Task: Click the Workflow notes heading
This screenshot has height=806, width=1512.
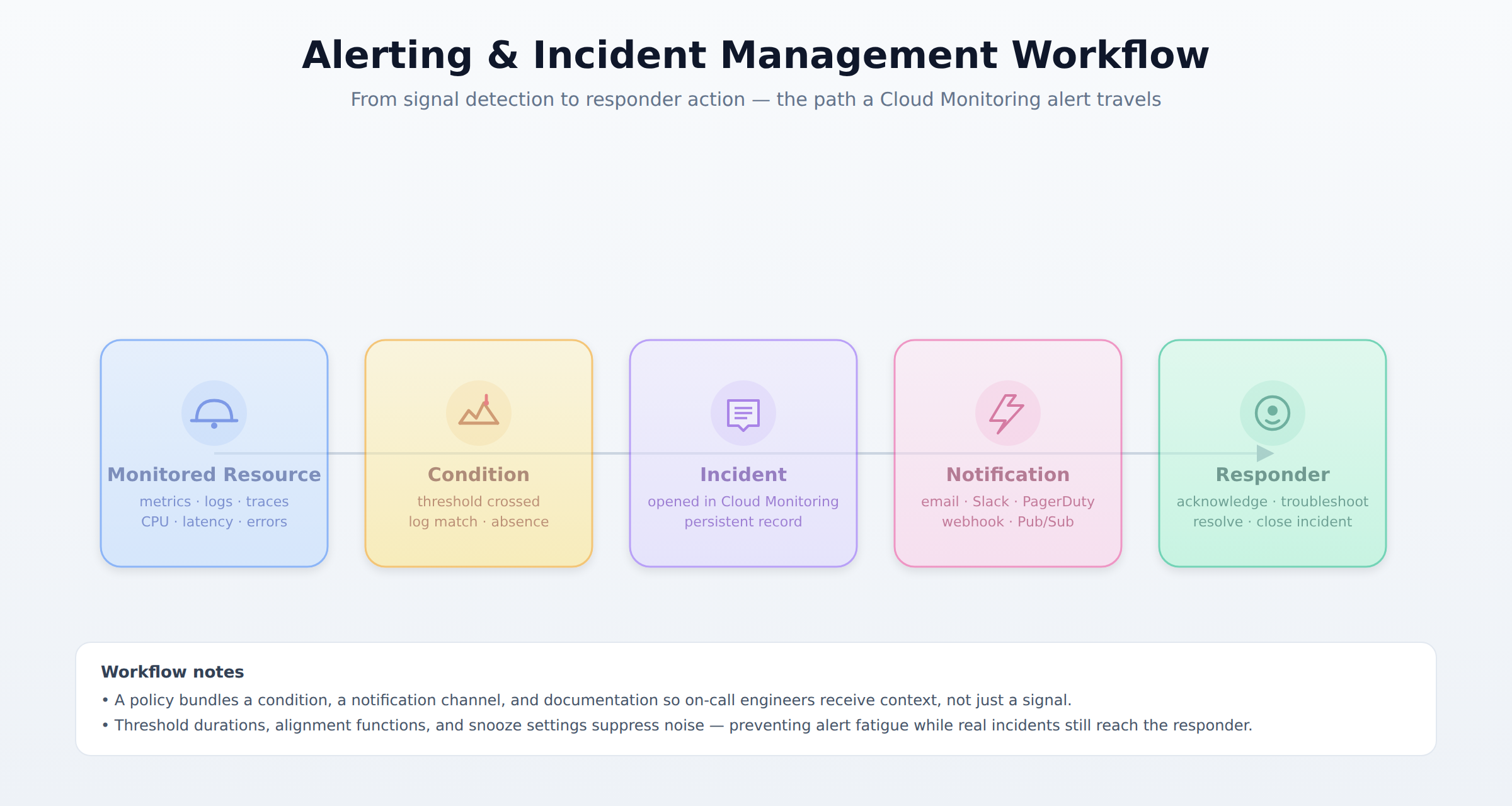Action: pos(173,672)
